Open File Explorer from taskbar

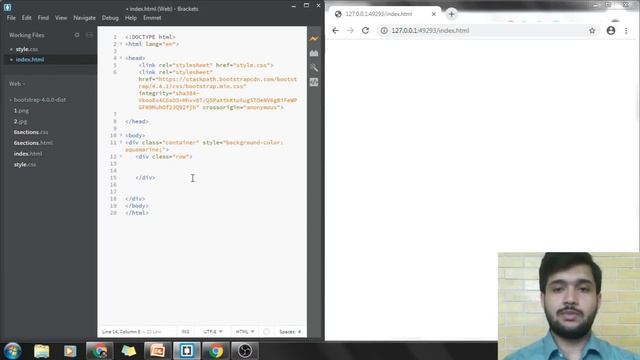tap(41, 351)
